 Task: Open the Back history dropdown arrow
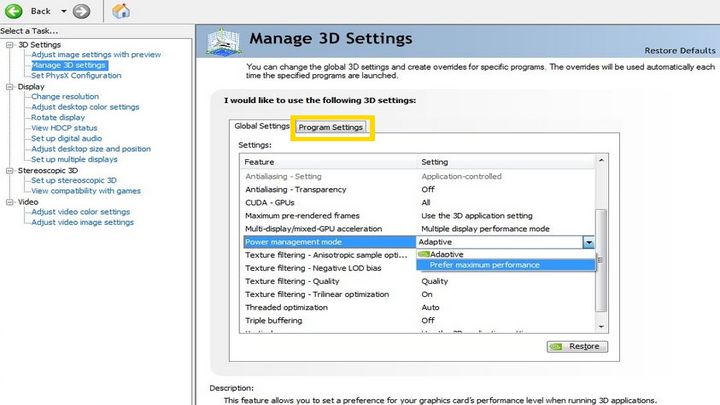click(x=64, y=11)
